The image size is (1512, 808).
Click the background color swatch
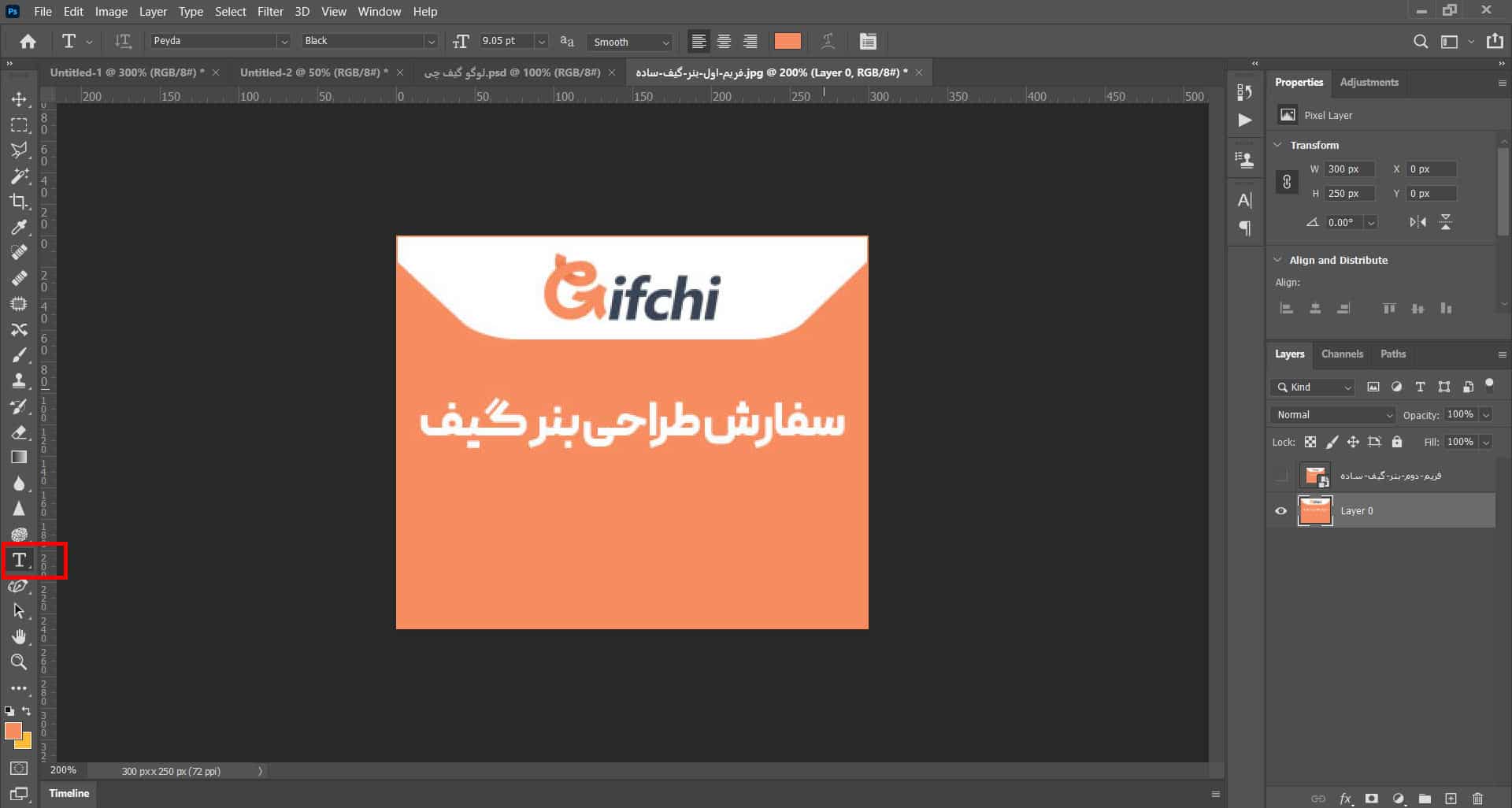click(x=26, y=743)
